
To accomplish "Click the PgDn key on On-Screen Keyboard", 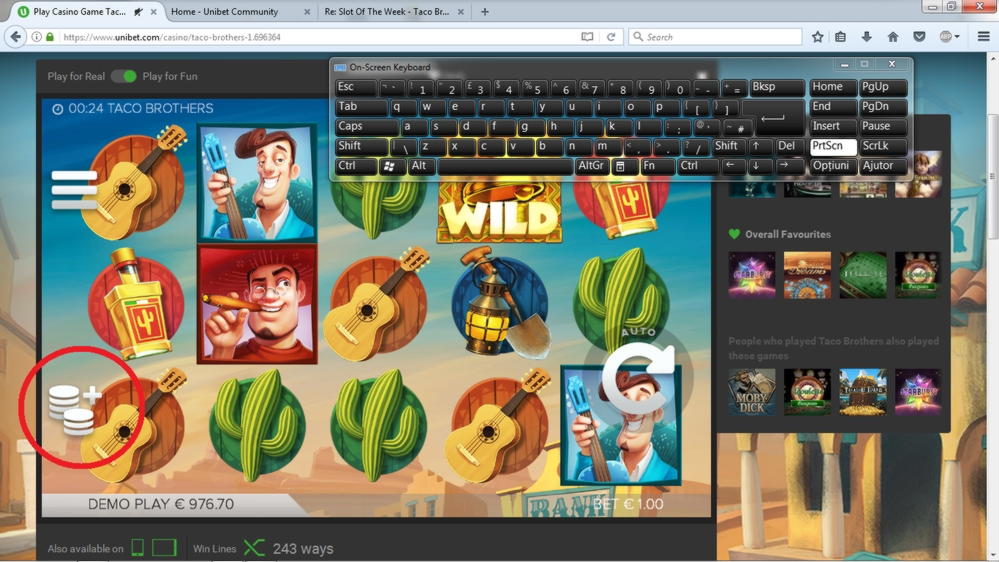I will 882,107.
